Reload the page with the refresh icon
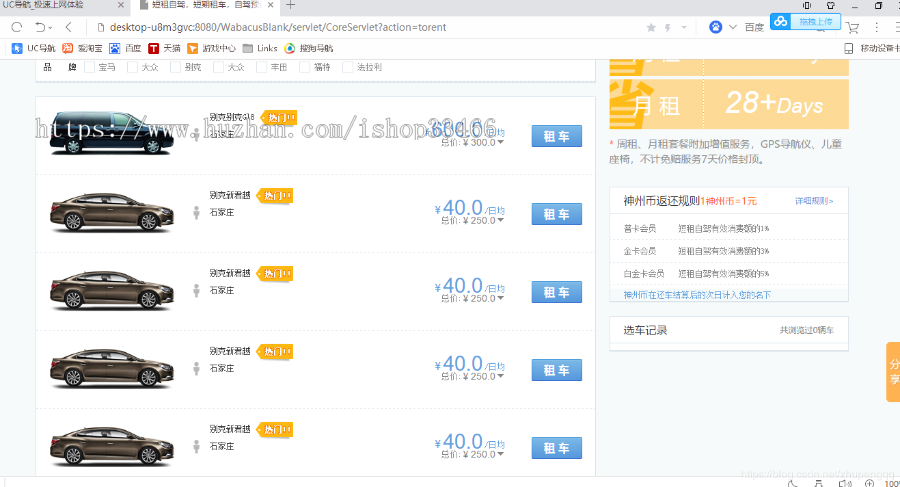The image size is (900, 487). pyautogui.click(x=17, y=27)
